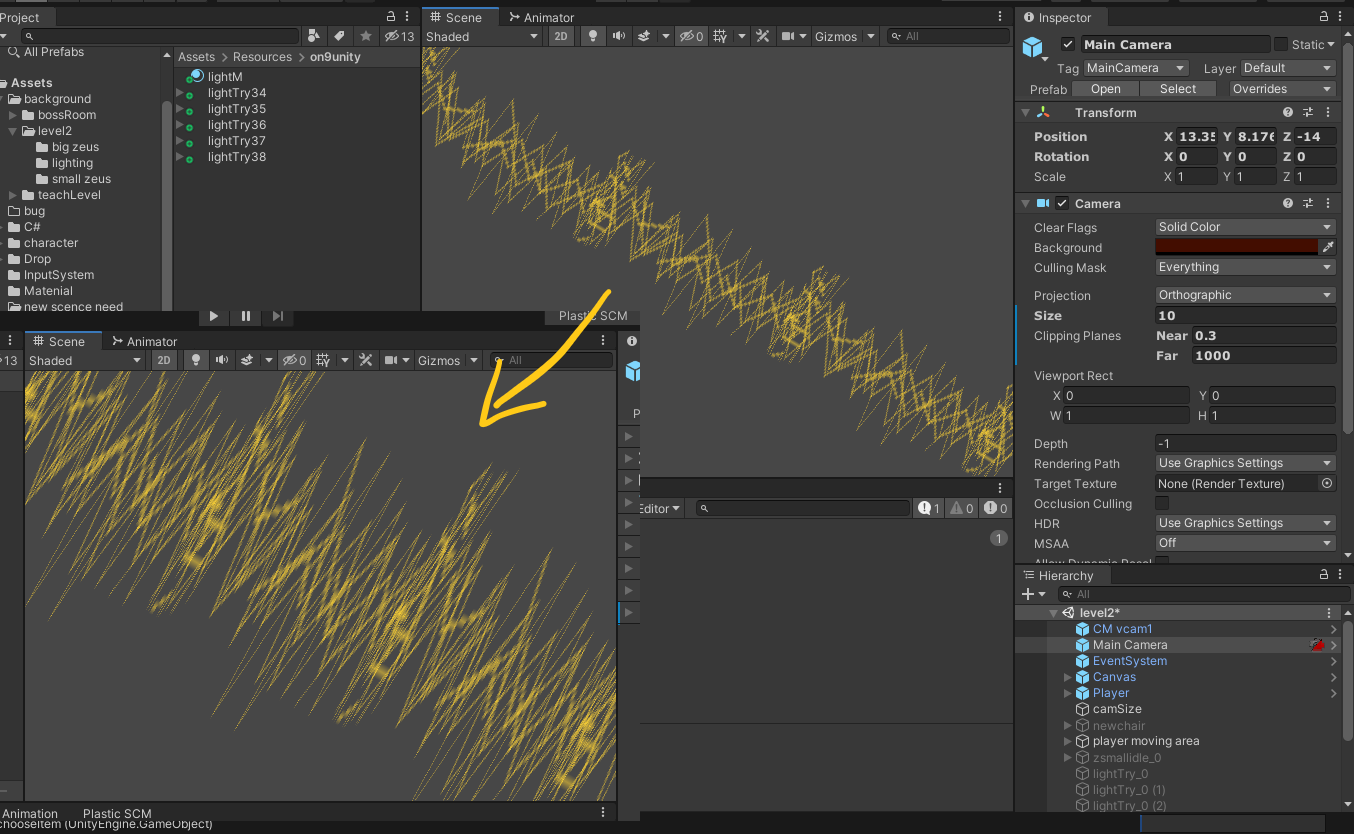Screen dimensions: 1354x834
Task: Collapse the Transform component foldout
Action: click(1026, 113)
